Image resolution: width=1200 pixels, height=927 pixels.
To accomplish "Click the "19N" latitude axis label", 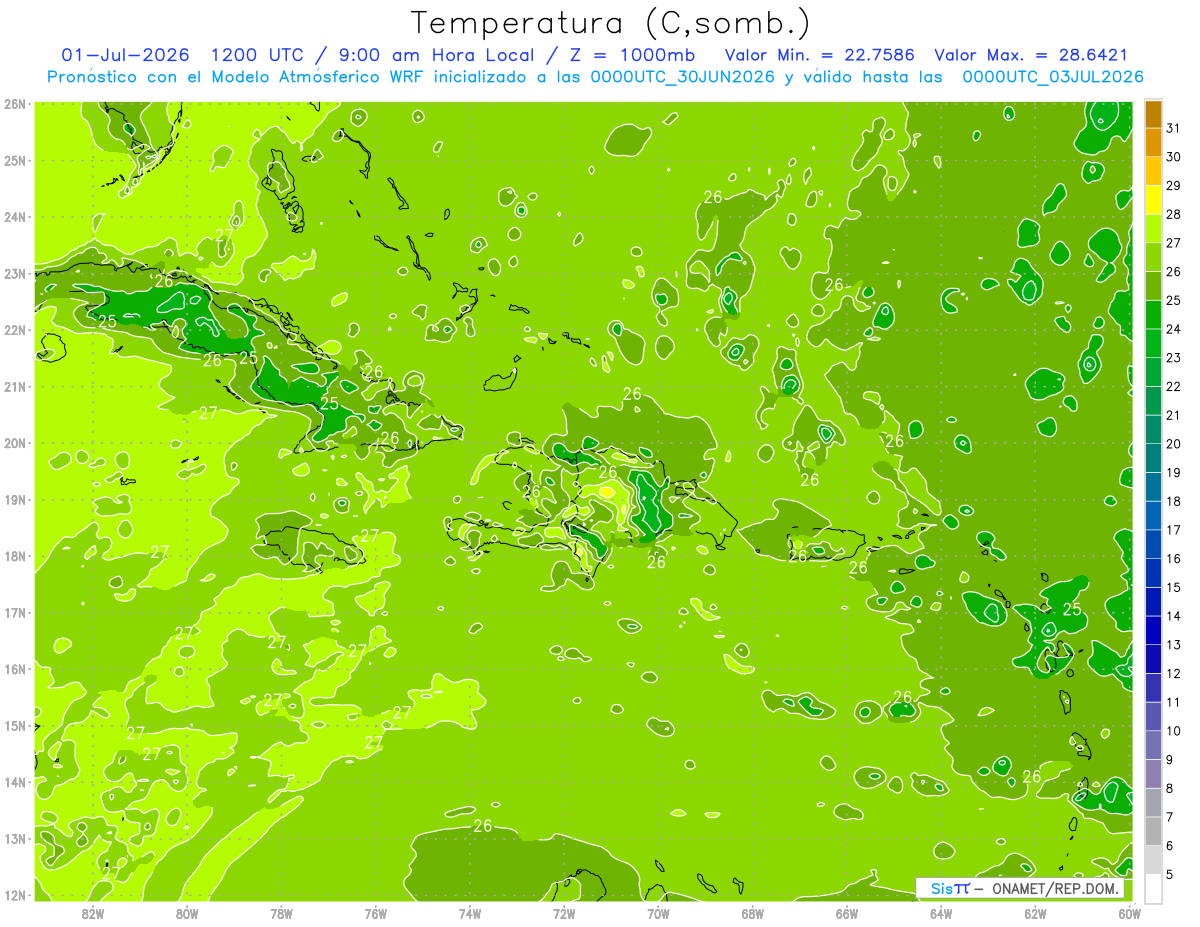I will (14, 499).
